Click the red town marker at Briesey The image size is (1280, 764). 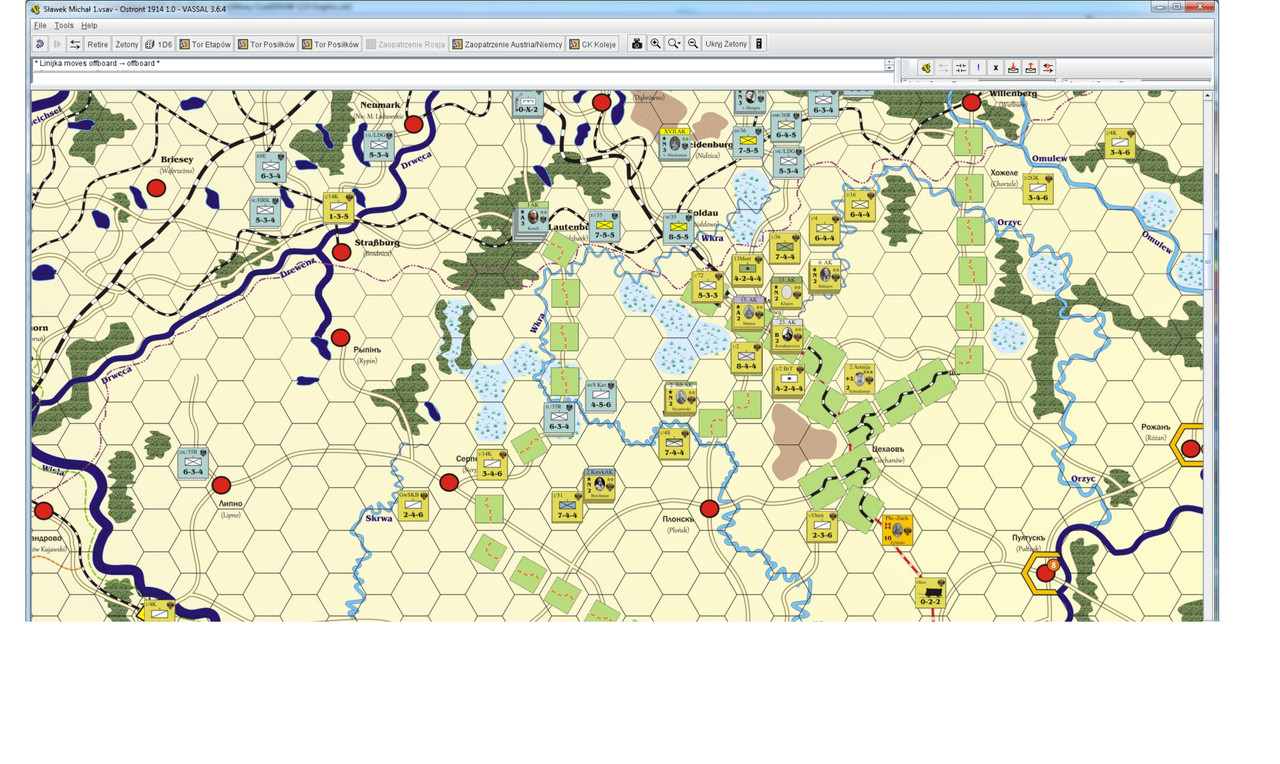[156, 188]
